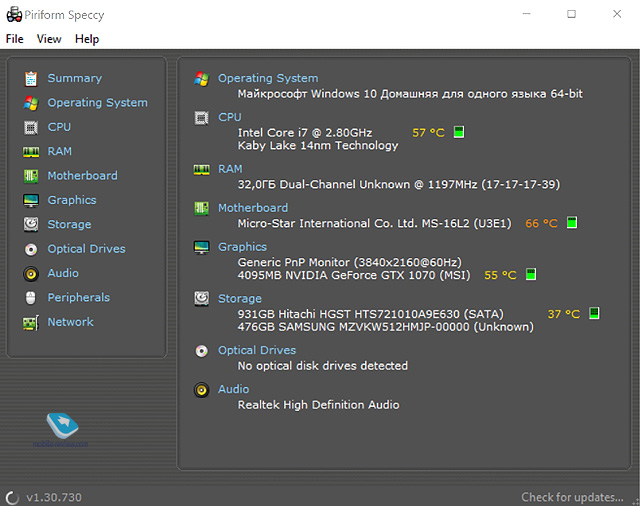This screenshot has width=640, height=506.
Task: Click the Optical Drives disc icon in summary panel
Action: [201, 351]
